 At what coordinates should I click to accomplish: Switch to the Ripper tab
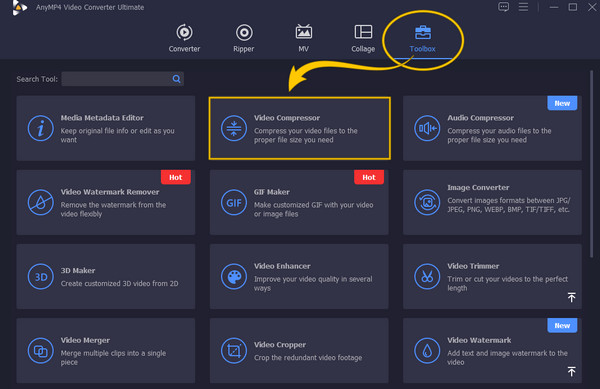pyautogui.click(x=244, y=38)
